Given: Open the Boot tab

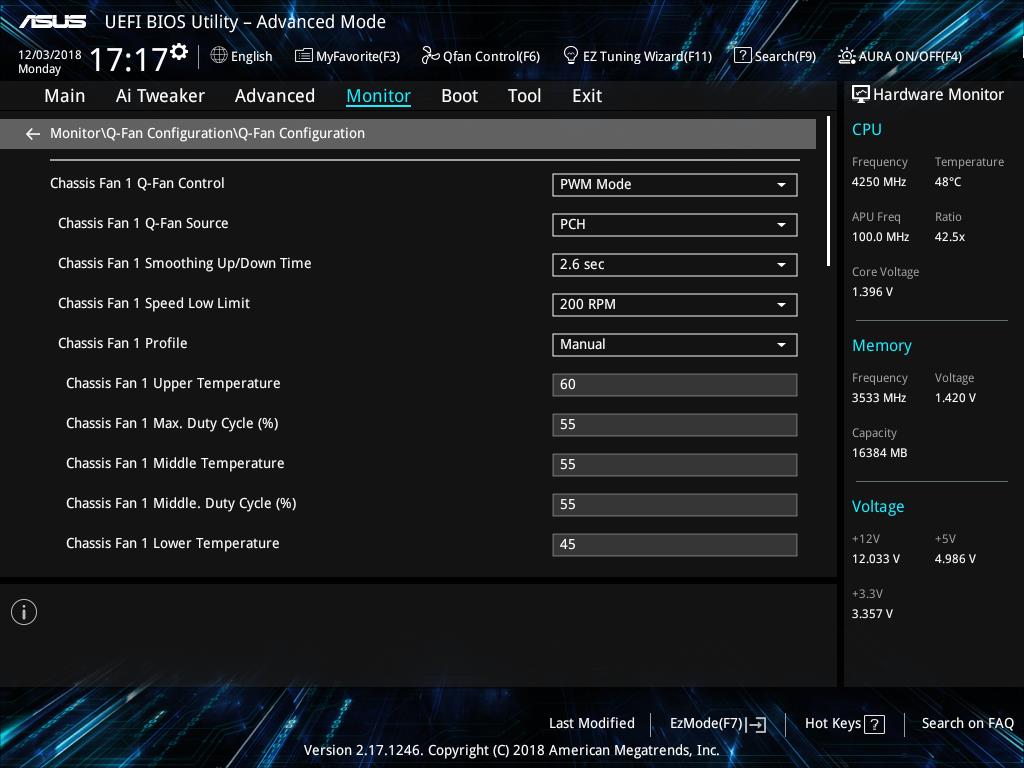Looking at the screenshot, I should 460,96.
